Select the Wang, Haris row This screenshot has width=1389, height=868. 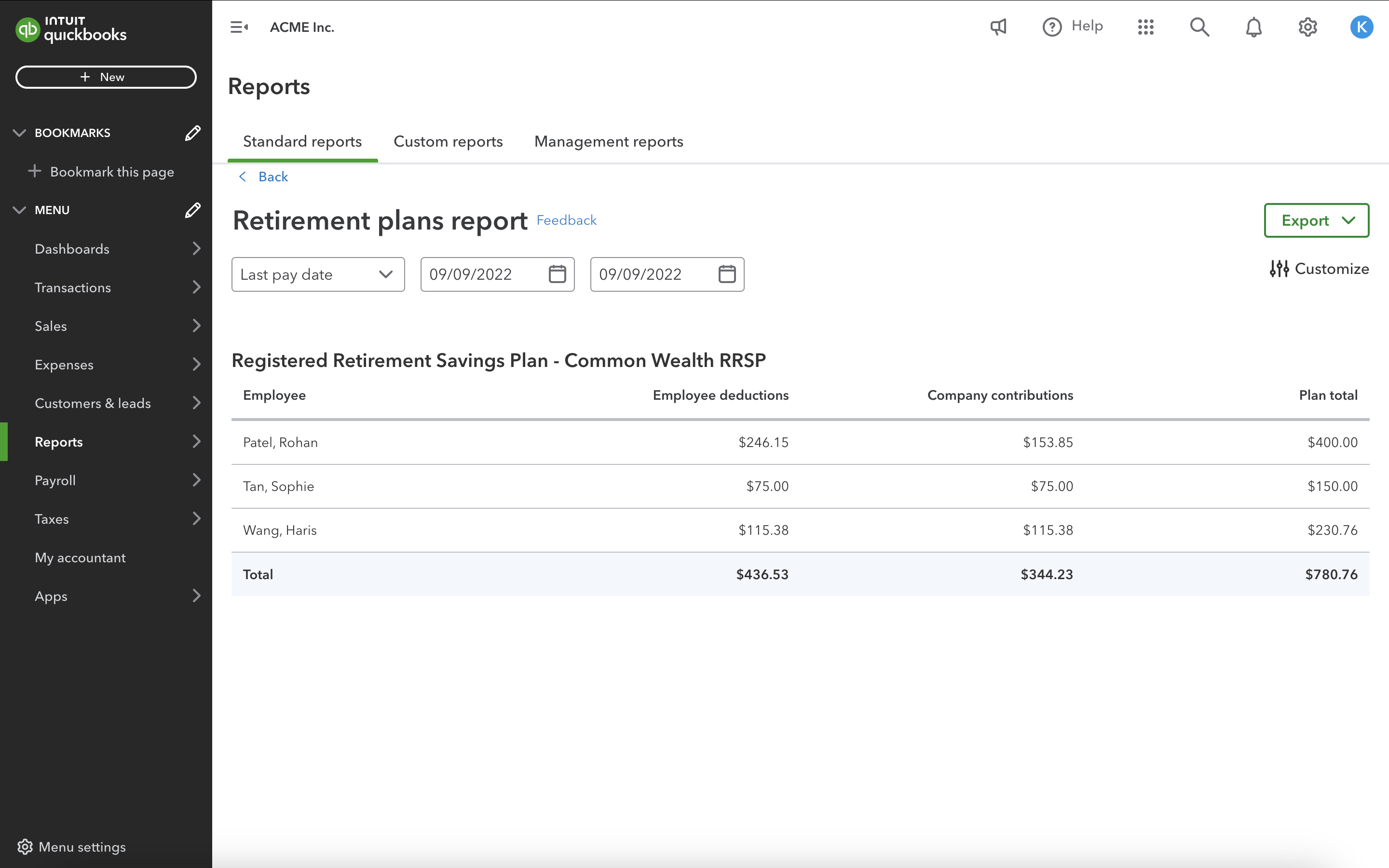800,530
